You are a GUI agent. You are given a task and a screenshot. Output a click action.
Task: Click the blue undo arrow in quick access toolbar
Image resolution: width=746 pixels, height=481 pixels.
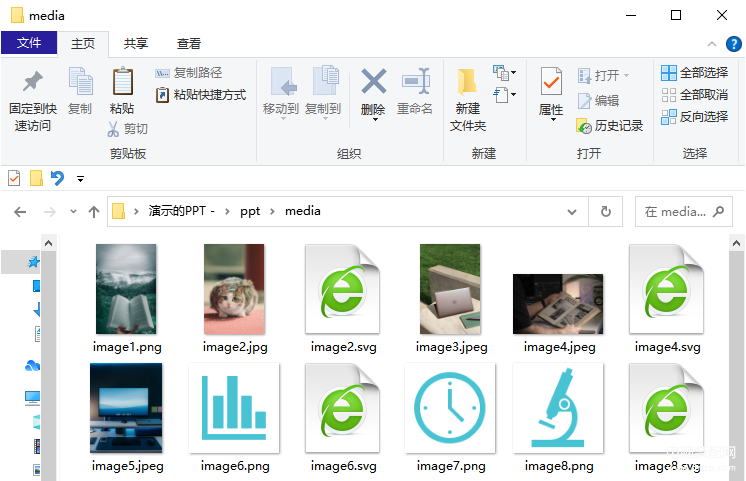[x=57, y=178]
